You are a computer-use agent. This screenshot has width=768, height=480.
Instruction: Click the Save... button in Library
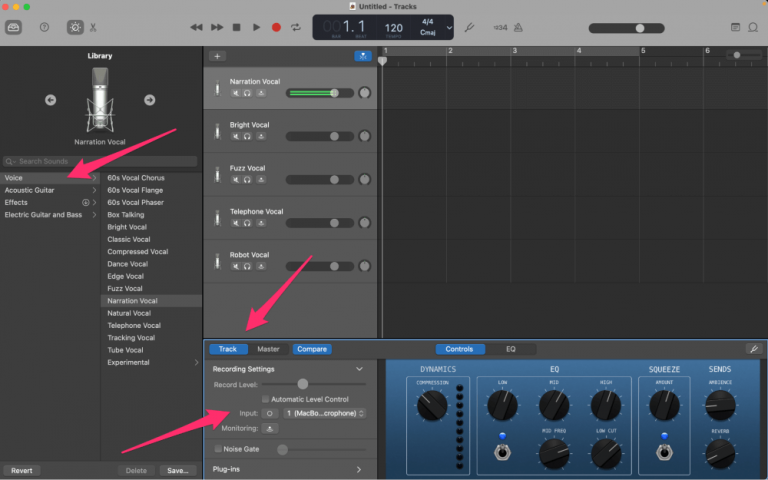(177, 471)
